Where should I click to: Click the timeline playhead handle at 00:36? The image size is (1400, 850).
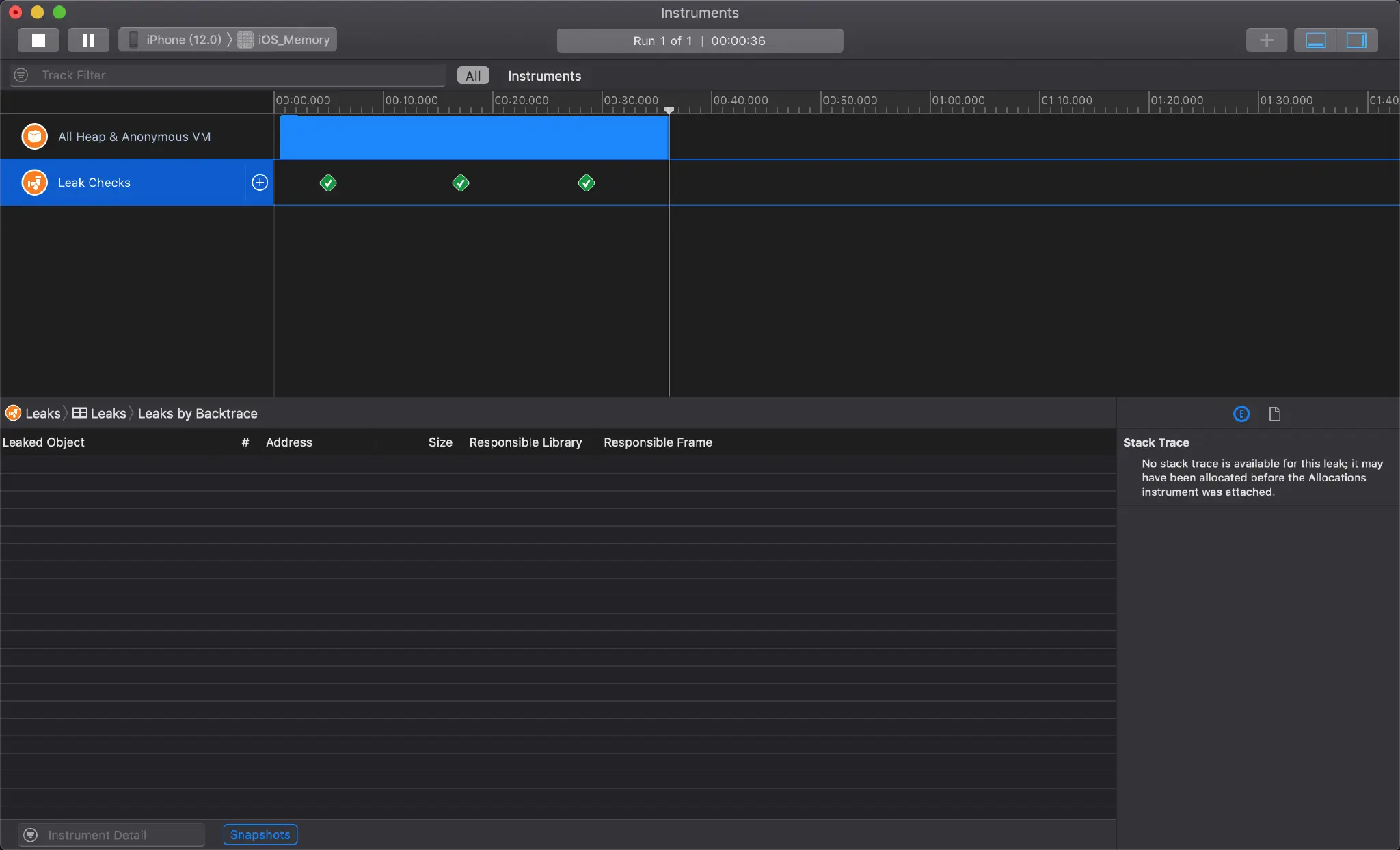669,110
